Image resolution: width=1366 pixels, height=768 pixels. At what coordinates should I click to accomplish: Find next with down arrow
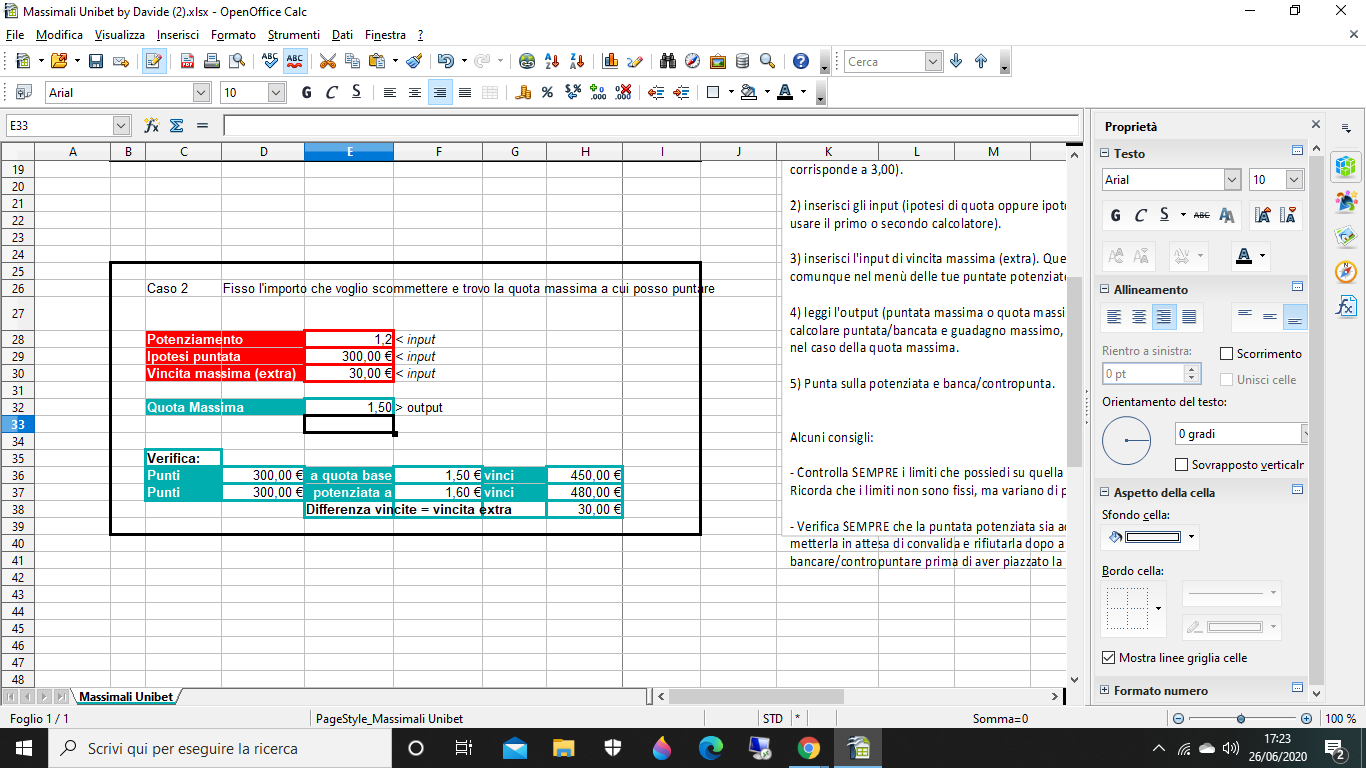click(x=956, y=61)
